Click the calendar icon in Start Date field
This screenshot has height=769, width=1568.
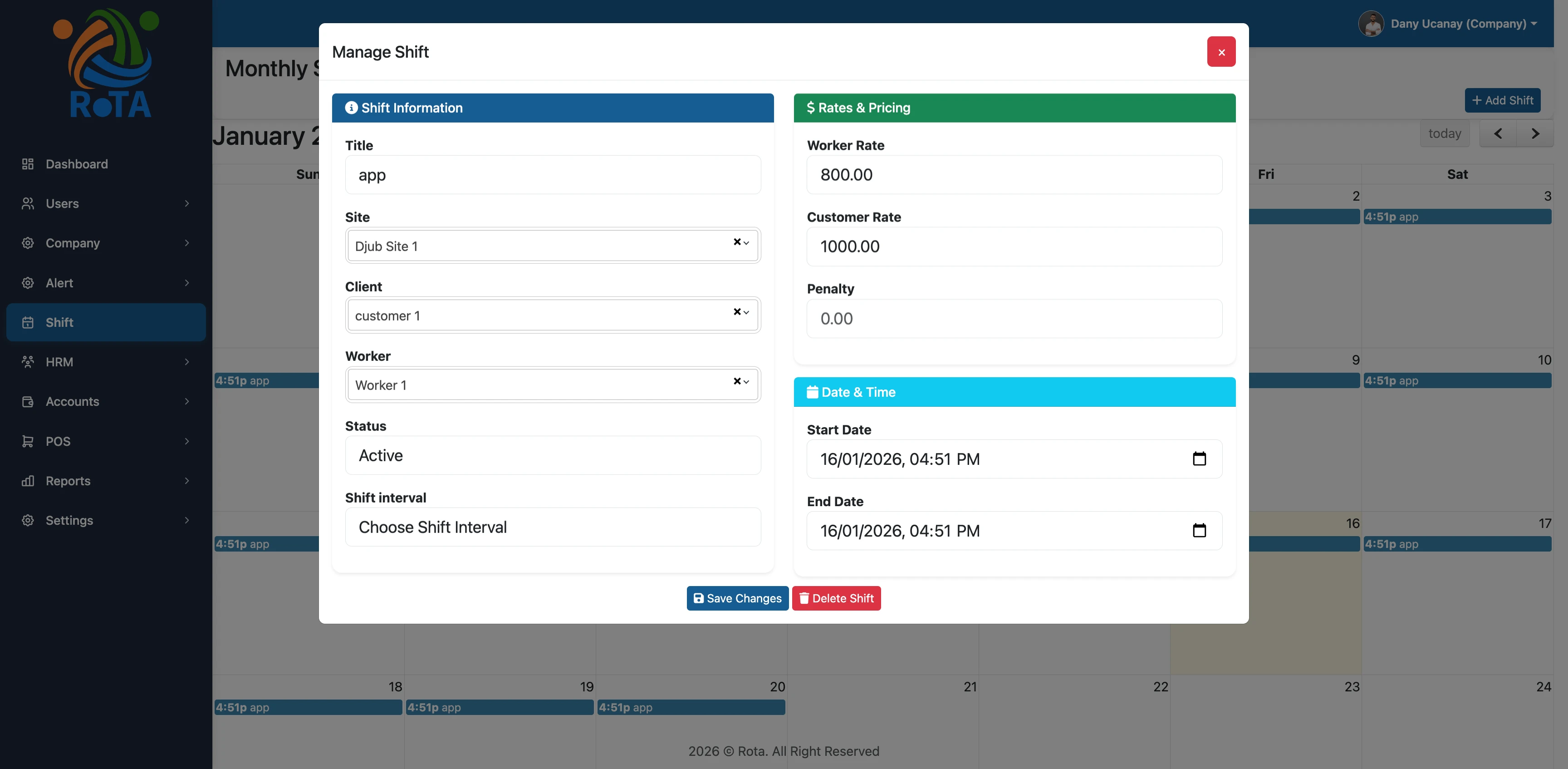pos(1199,458)
